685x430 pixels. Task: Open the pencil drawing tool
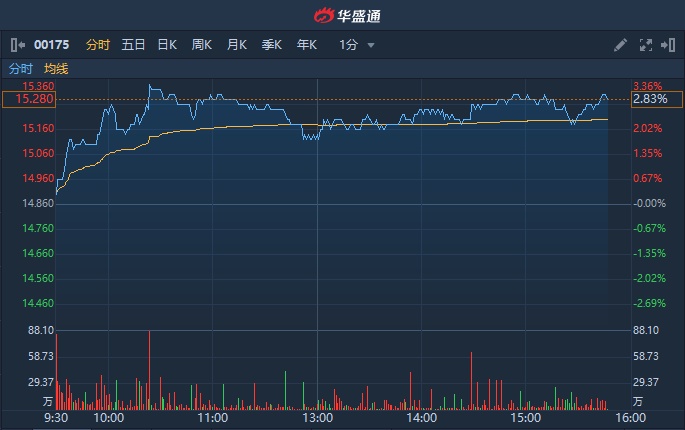(620, 45)
